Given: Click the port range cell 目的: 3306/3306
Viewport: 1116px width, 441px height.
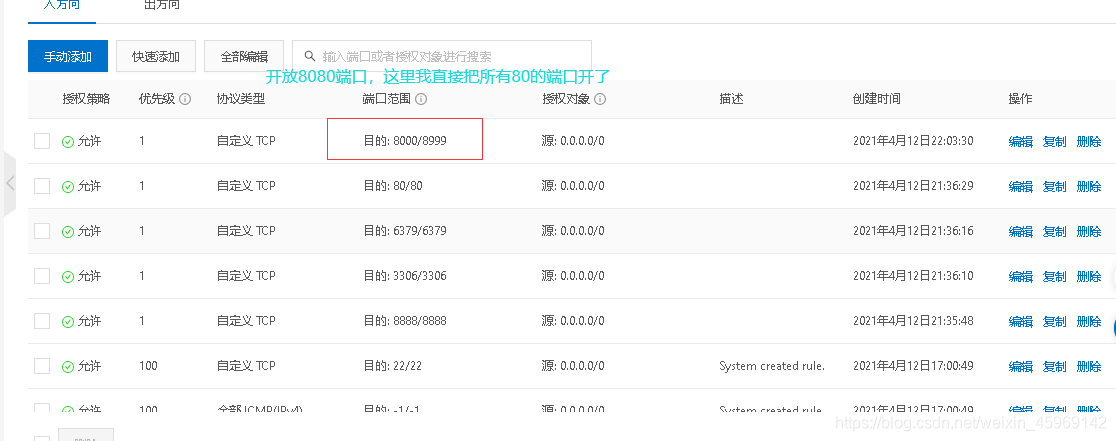Looking at the screenshot, I should [x=405, y=275].
